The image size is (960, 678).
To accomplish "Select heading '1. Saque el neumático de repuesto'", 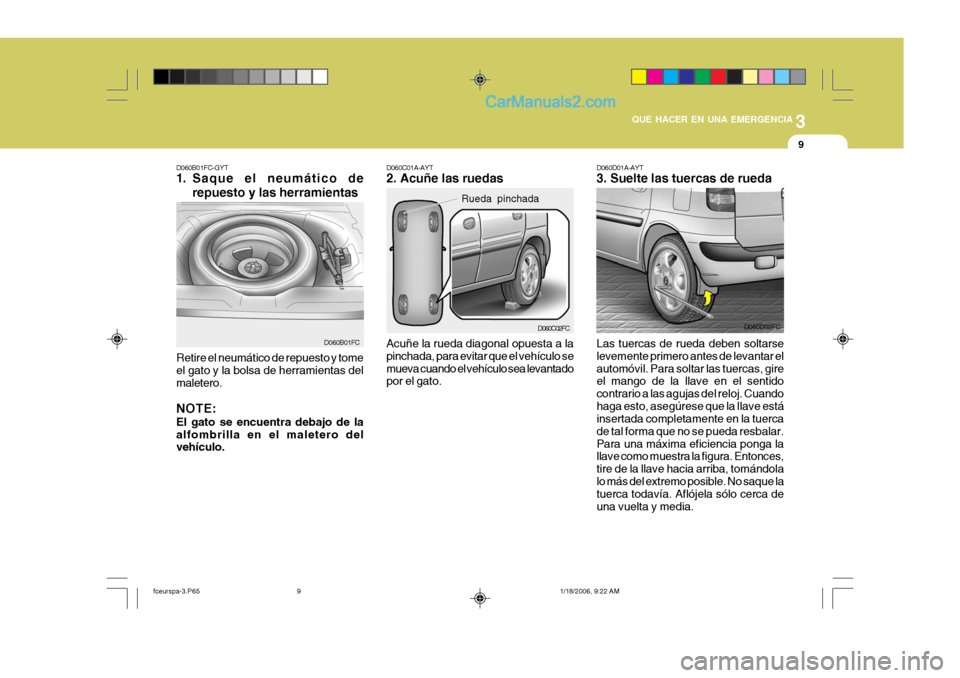I will [270, 186].
